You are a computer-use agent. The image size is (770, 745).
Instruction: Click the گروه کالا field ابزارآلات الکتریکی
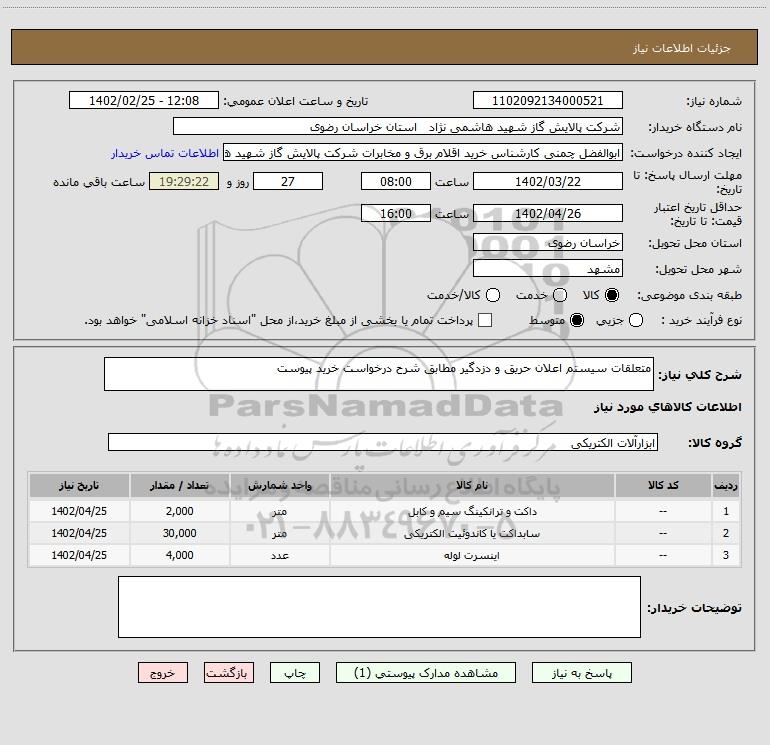click(x=384, y=442)
